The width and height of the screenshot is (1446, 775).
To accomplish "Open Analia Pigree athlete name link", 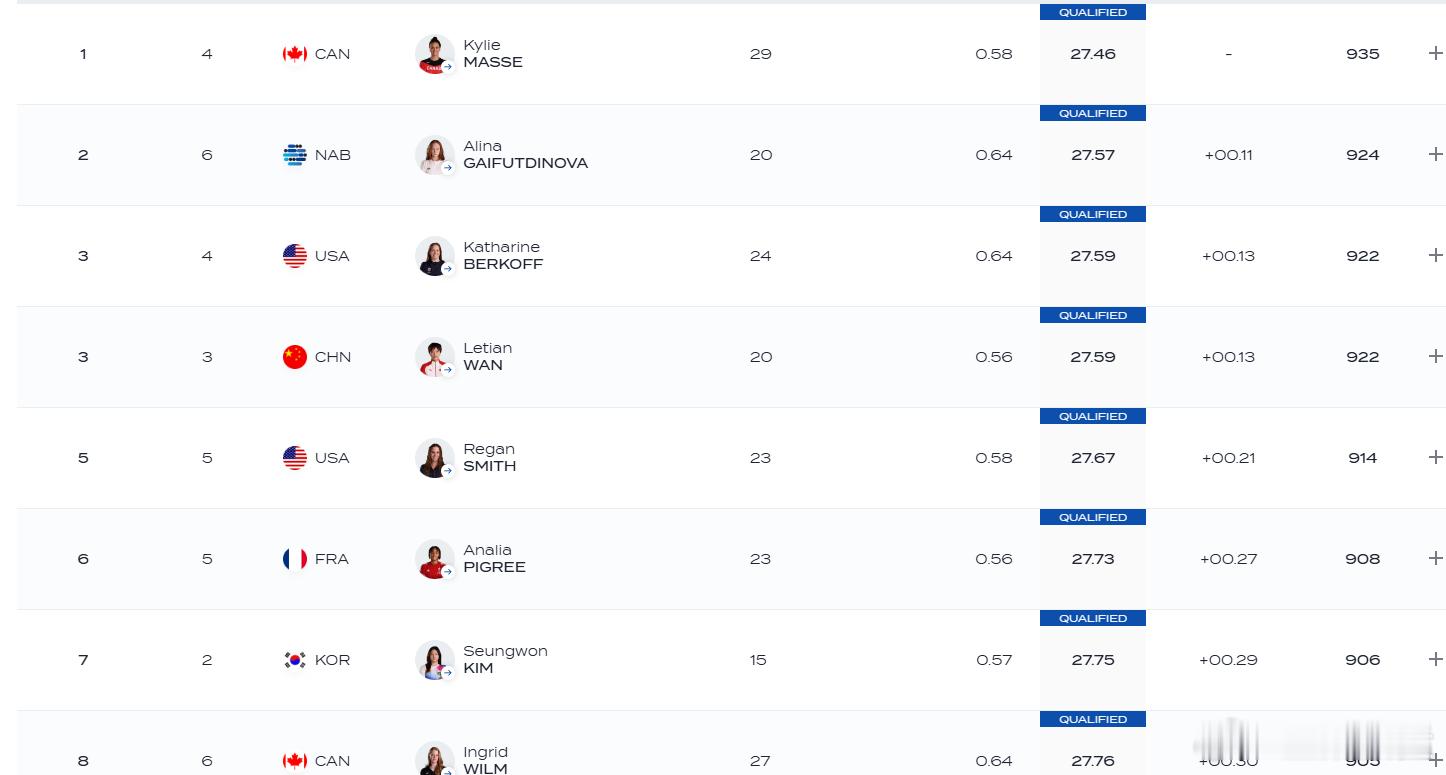I will (x=494, y=559).
